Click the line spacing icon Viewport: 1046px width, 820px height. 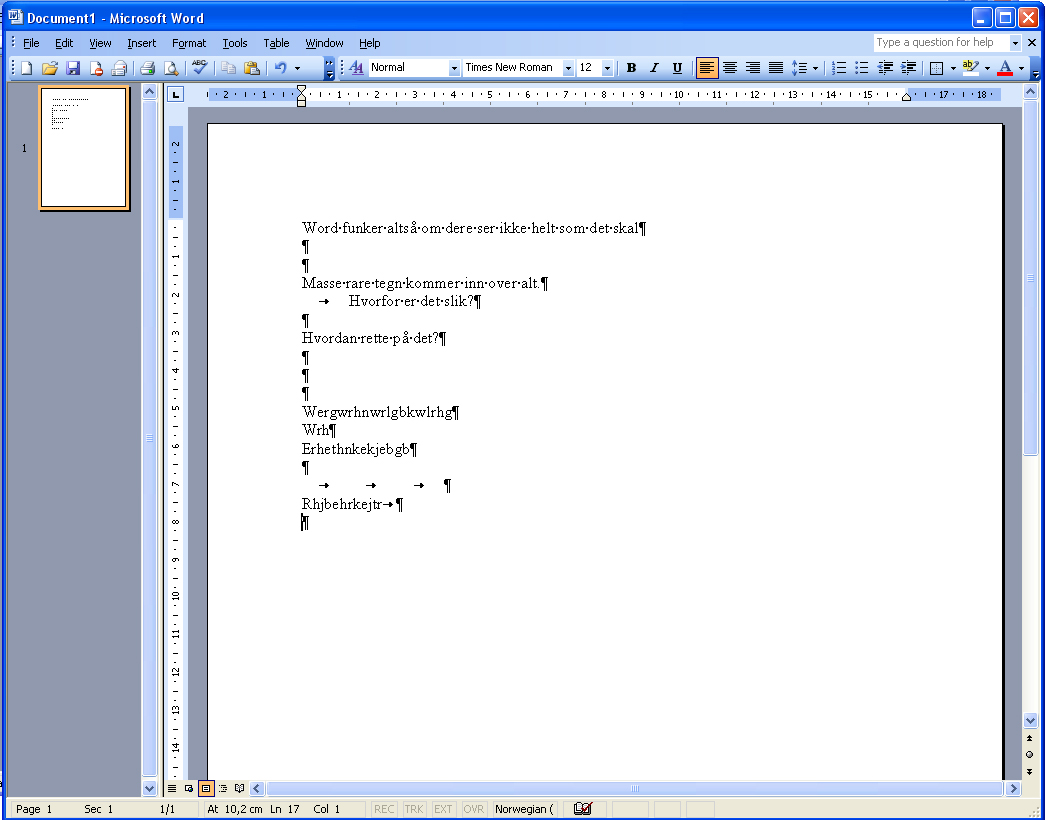[799, 67]
